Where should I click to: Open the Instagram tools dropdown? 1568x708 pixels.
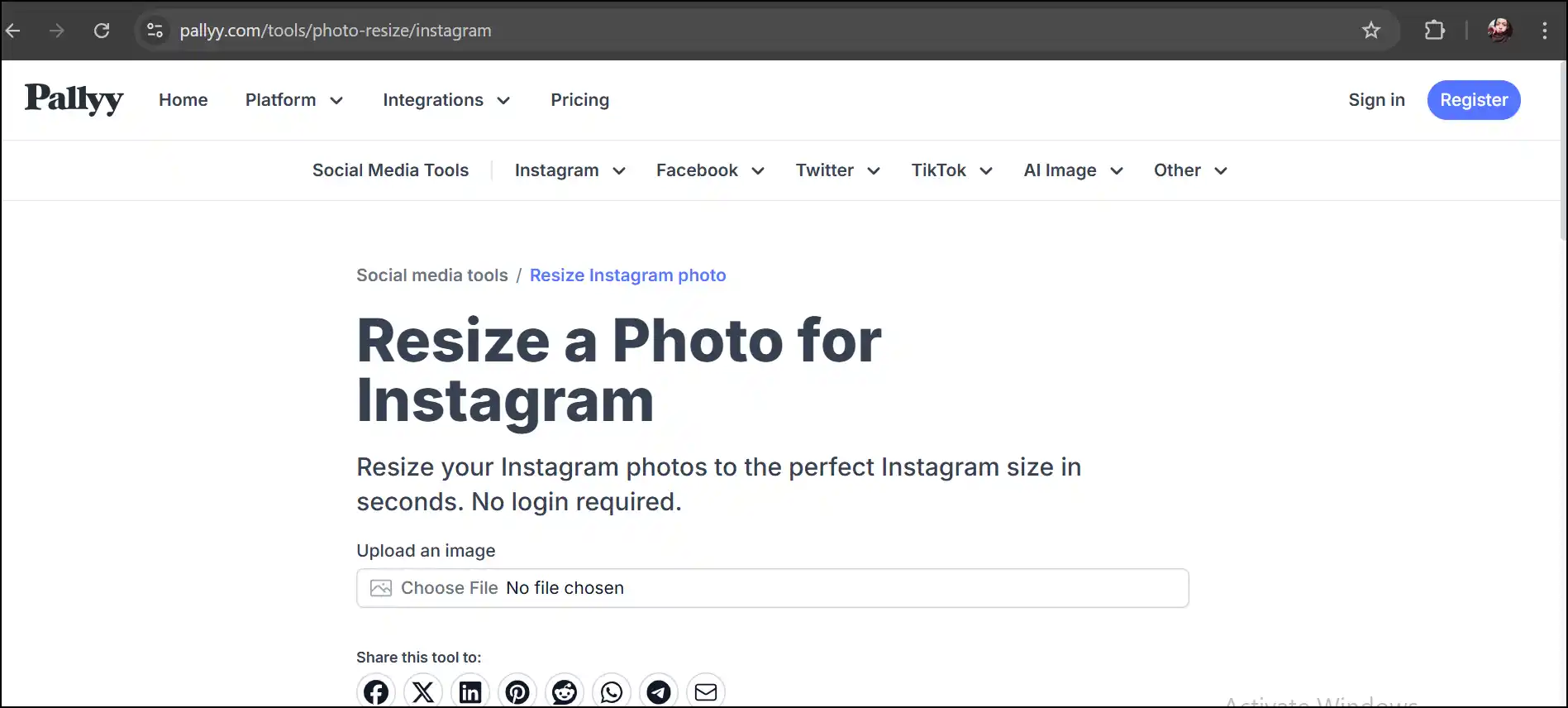[570, 170]
